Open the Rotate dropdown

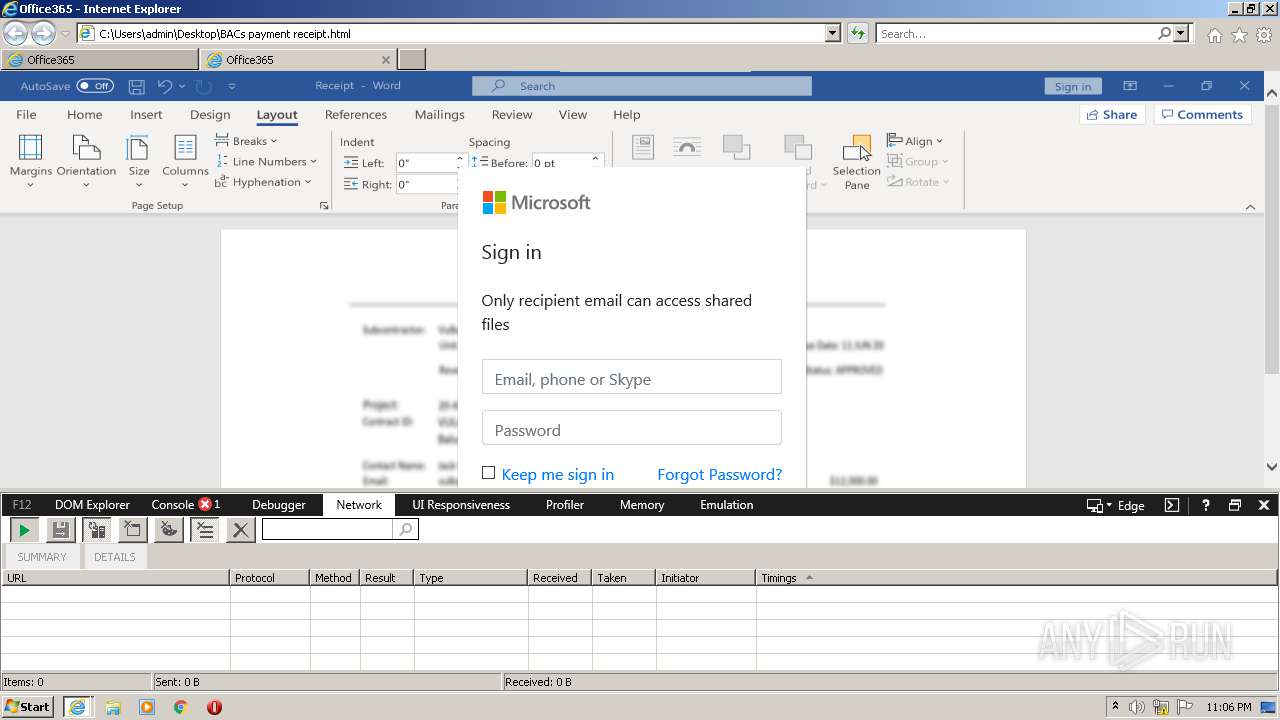pyautogui.click(x=918, y=182)
